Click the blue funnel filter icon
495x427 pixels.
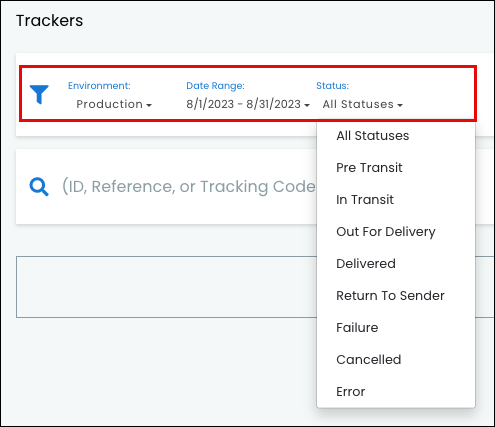click(39, 94)
